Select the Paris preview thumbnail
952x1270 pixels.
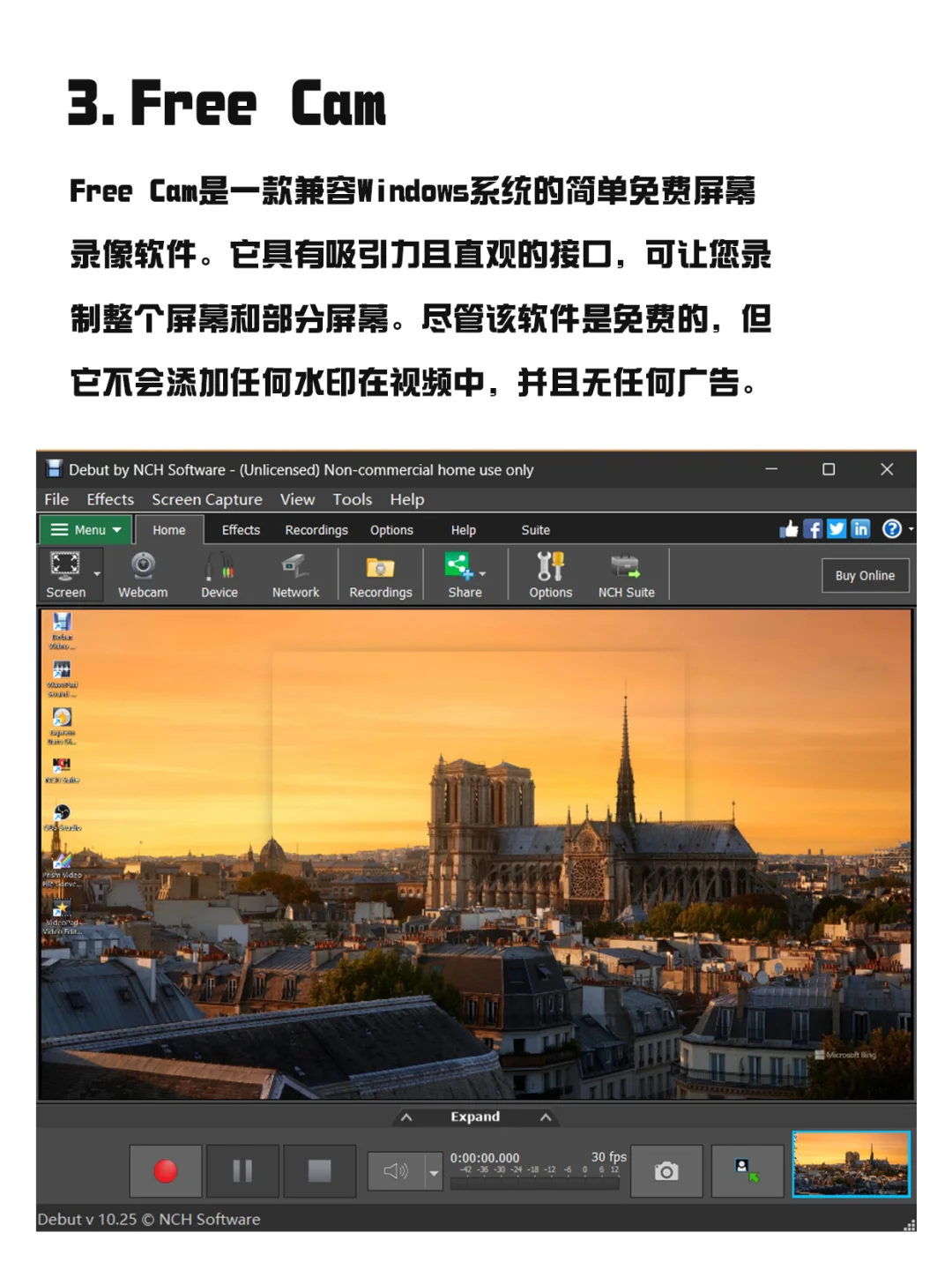pyautogui.click(x=851, y=1164)
